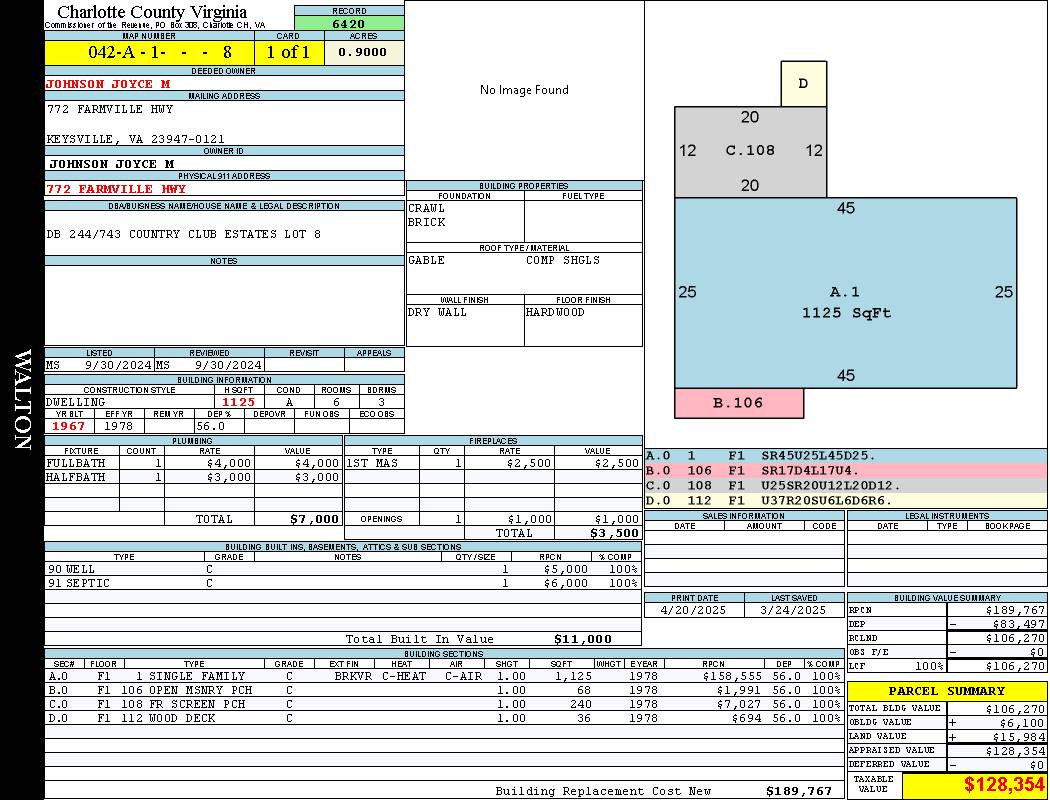Click the yellow PARCEL SUMMARY header
This screenshot has width=1050, height=800.
[946, 691]
